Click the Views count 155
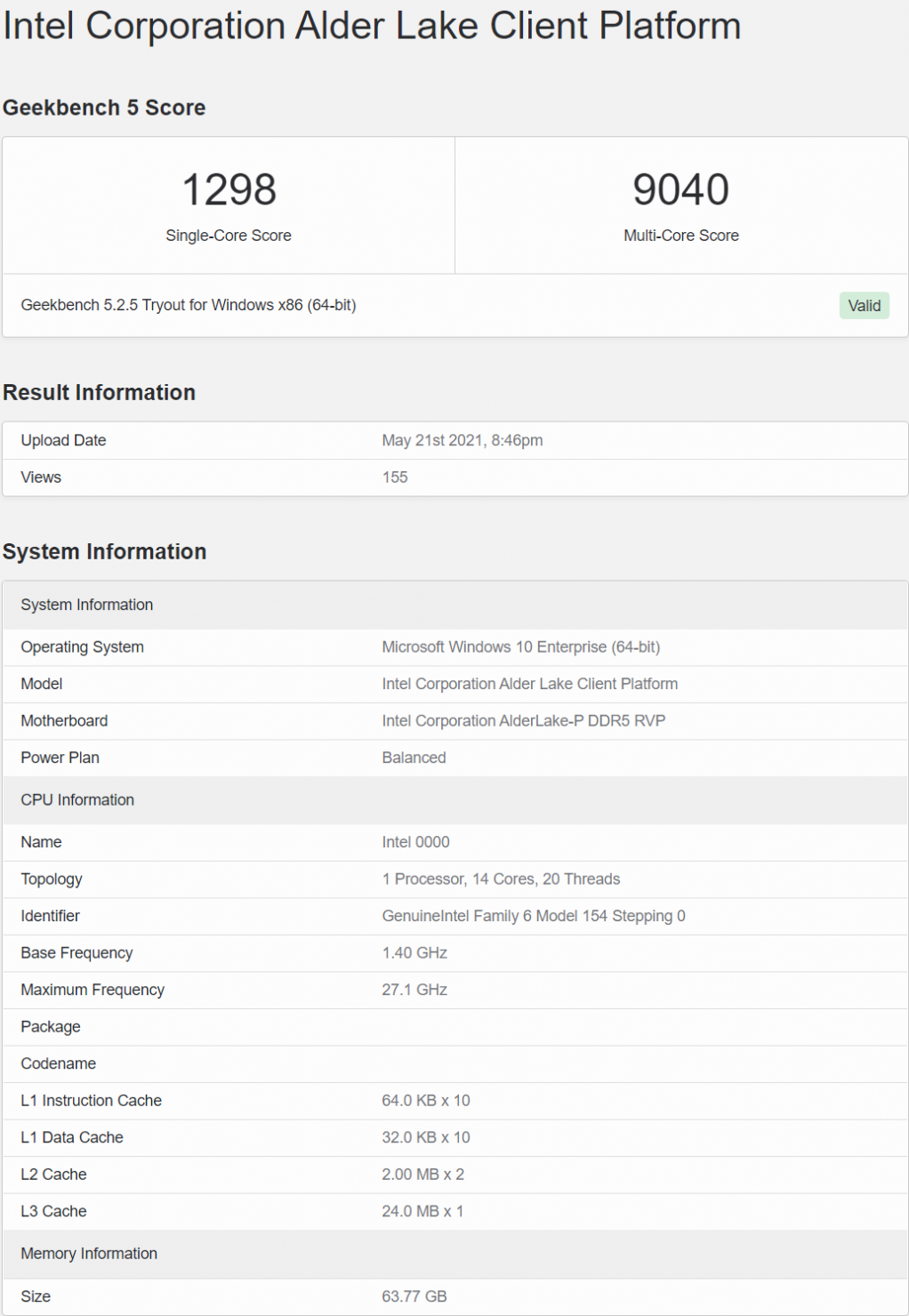This screenshot has height=1316, width=909. coord(395,477)
